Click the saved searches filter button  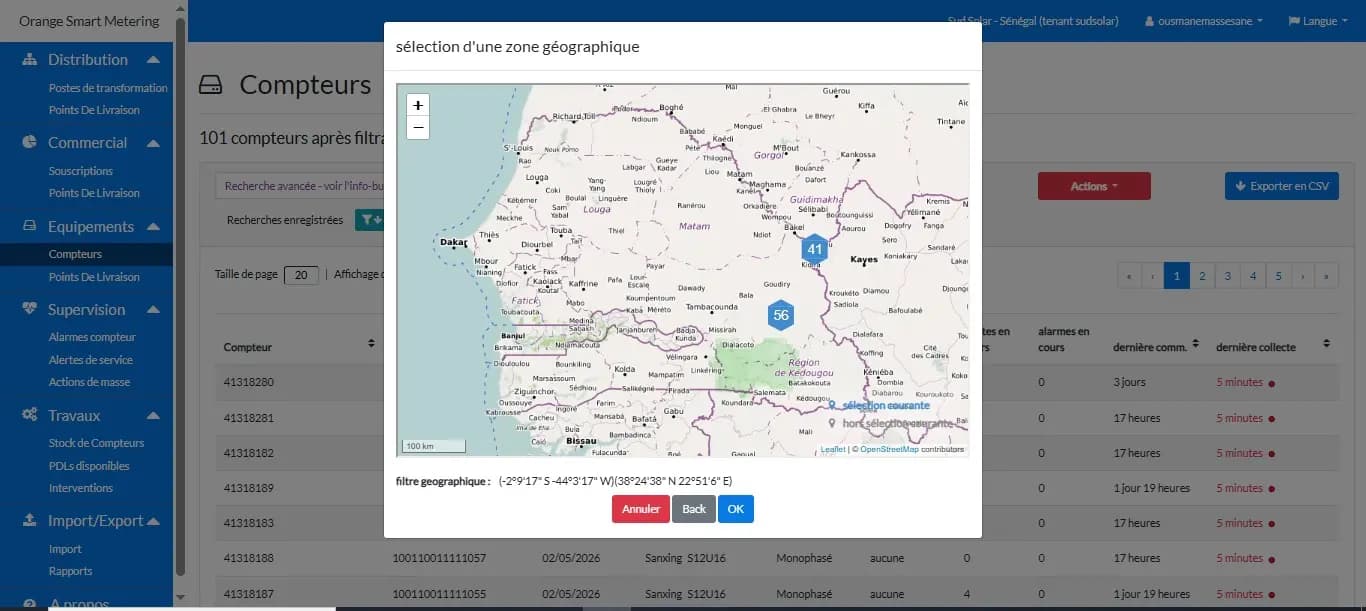[370, 220]
